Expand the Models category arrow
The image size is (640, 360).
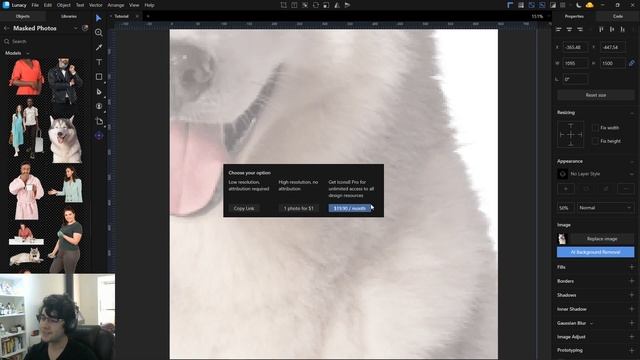[x=28, y=53]
